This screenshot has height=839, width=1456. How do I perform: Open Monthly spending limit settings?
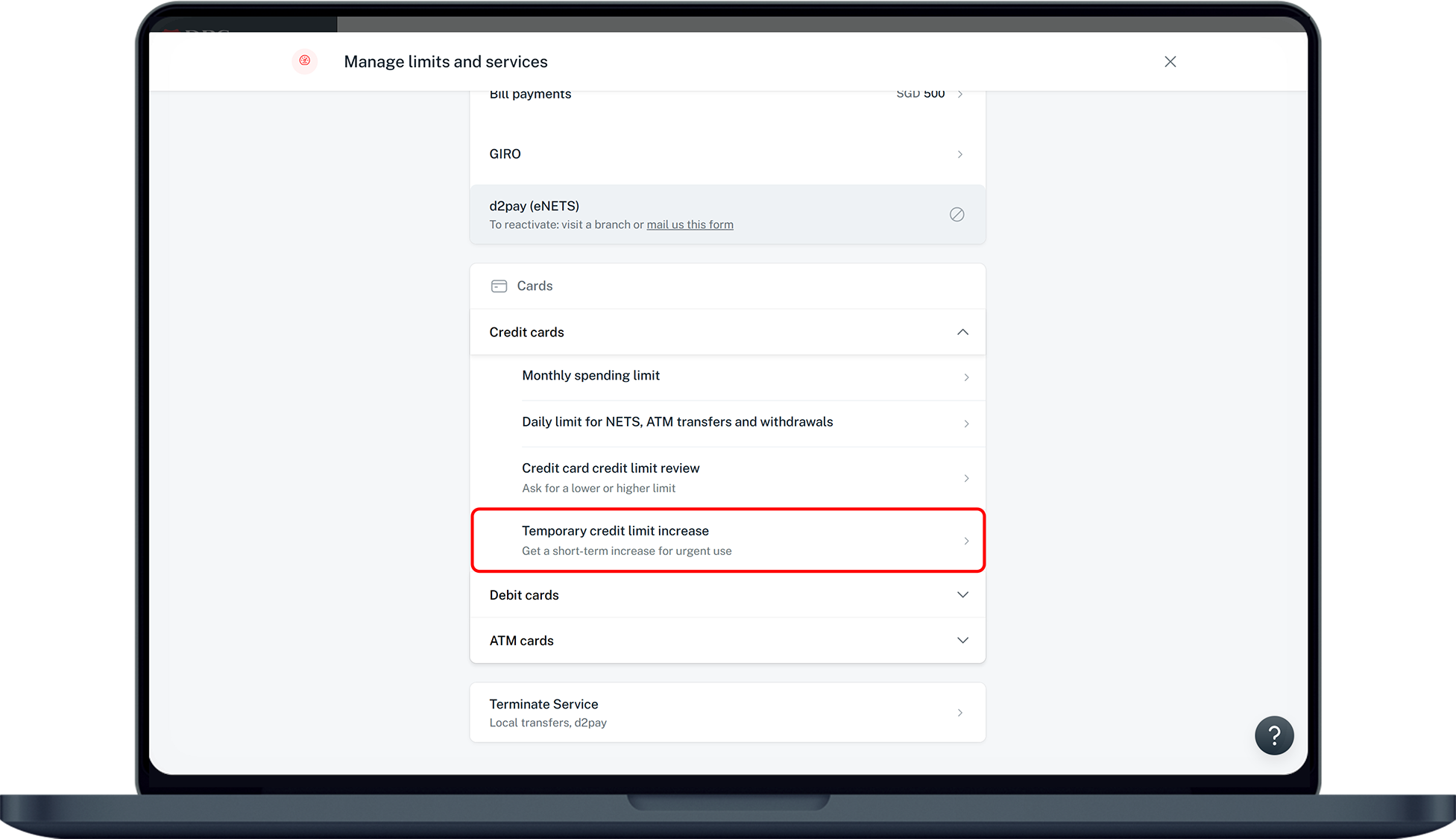click(590, 376)
